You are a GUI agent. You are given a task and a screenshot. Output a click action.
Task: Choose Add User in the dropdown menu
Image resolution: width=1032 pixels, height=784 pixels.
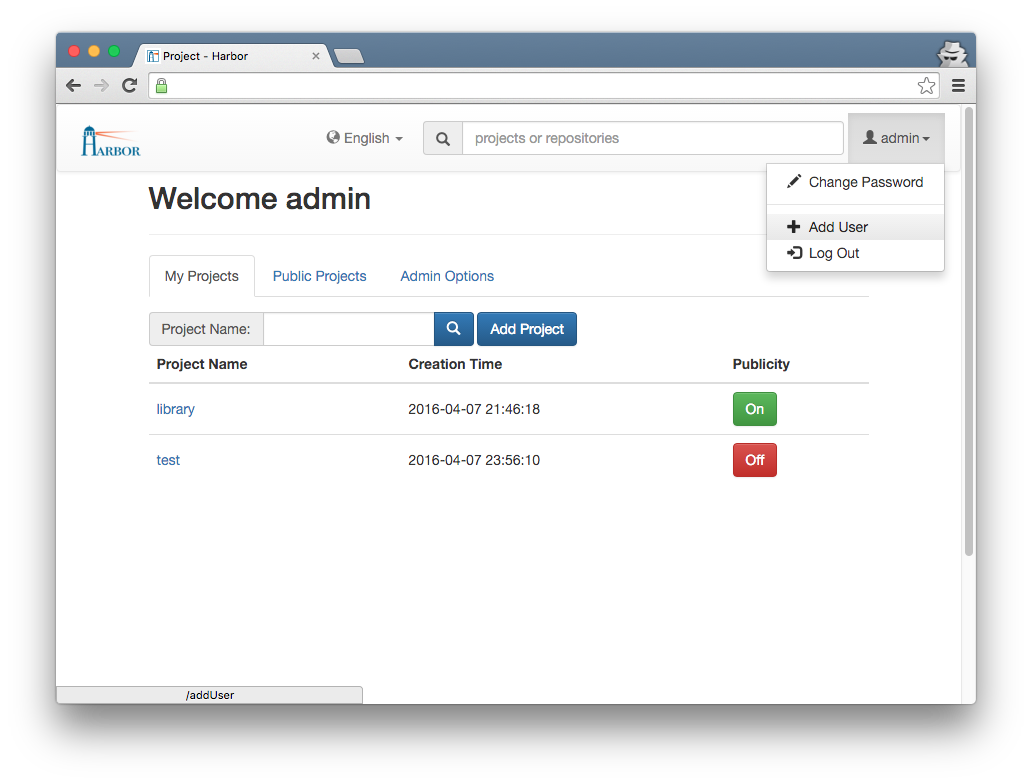point(855,227)
